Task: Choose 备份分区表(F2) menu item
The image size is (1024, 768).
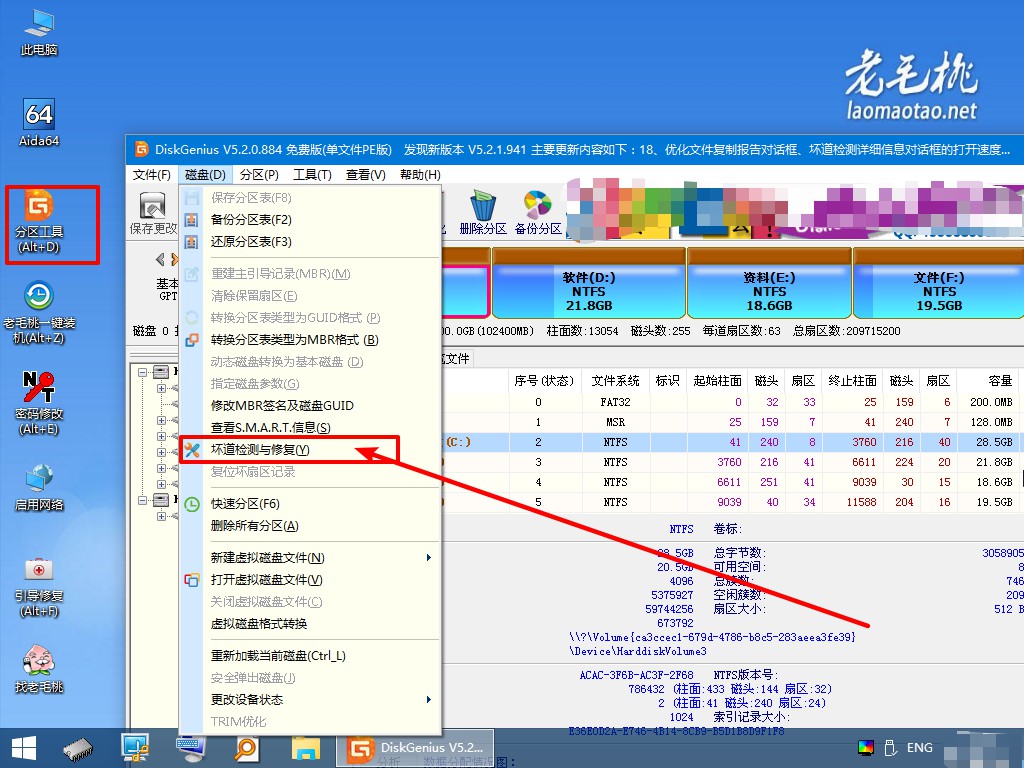Action: [311, 219]
